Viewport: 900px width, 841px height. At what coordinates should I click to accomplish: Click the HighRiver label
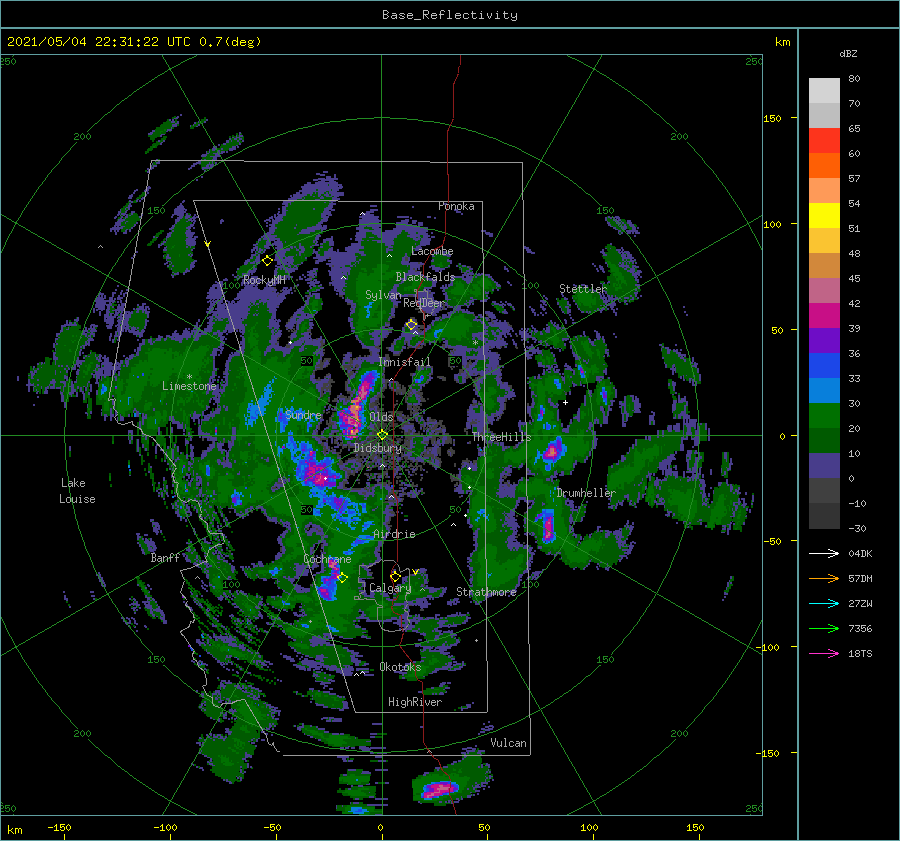[x=415, y=702]
